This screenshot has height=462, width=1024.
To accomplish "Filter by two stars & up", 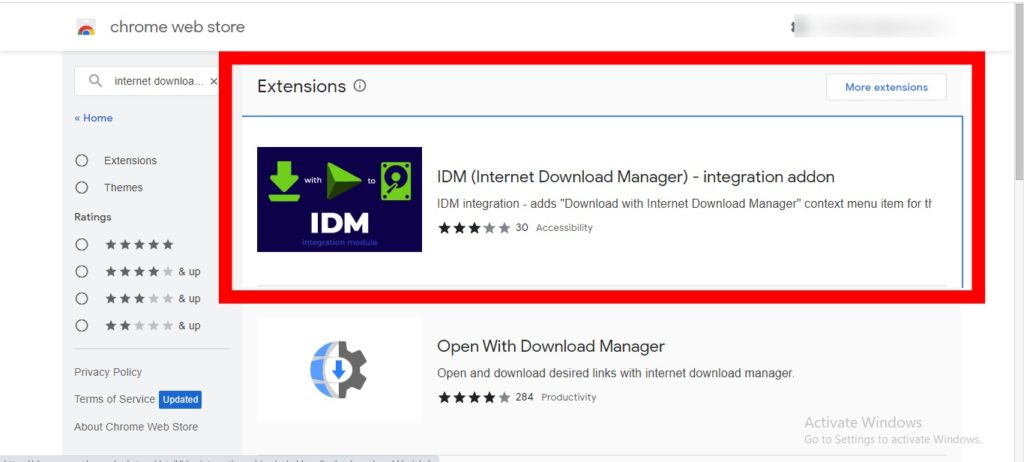I will pyautogui.click(x=82, y=325).
